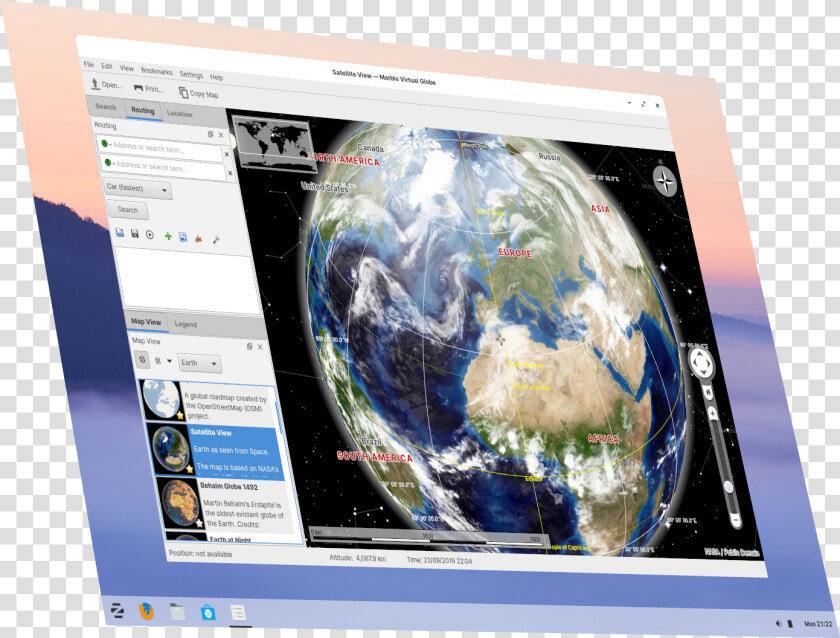Open the first waypoint green marker dropdown
Screen dimensions: 840x638
[x=106, y=144]
